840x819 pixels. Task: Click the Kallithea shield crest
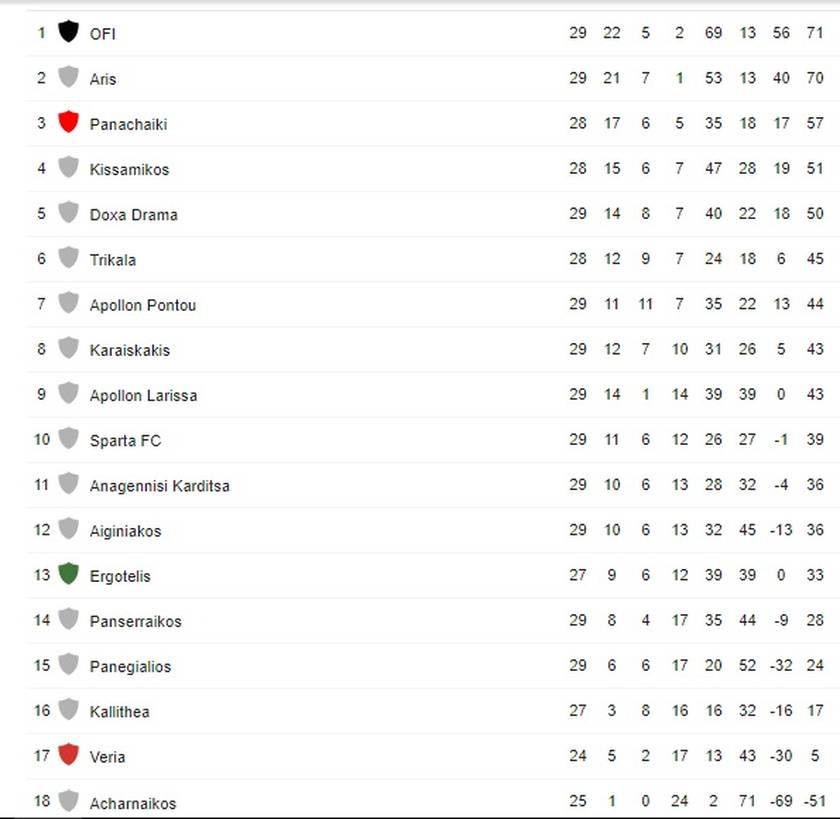point(68,710)
